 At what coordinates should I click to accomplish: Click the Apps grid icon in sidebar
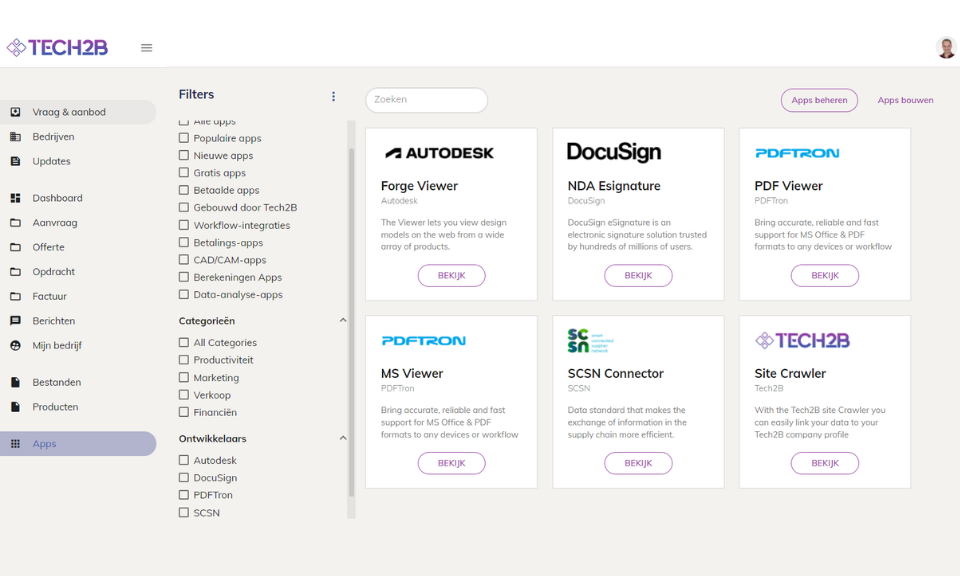click(15, 444)
